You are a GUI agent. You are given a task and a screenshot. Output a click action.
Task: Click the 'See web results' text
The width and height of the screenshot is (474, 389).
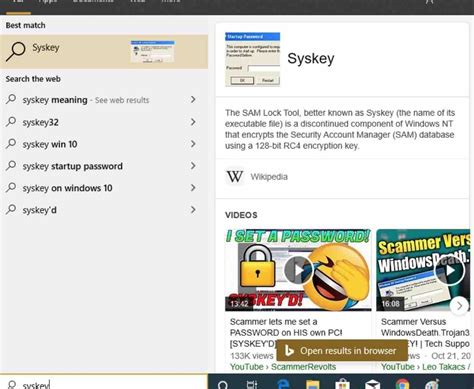coord(122,100)
